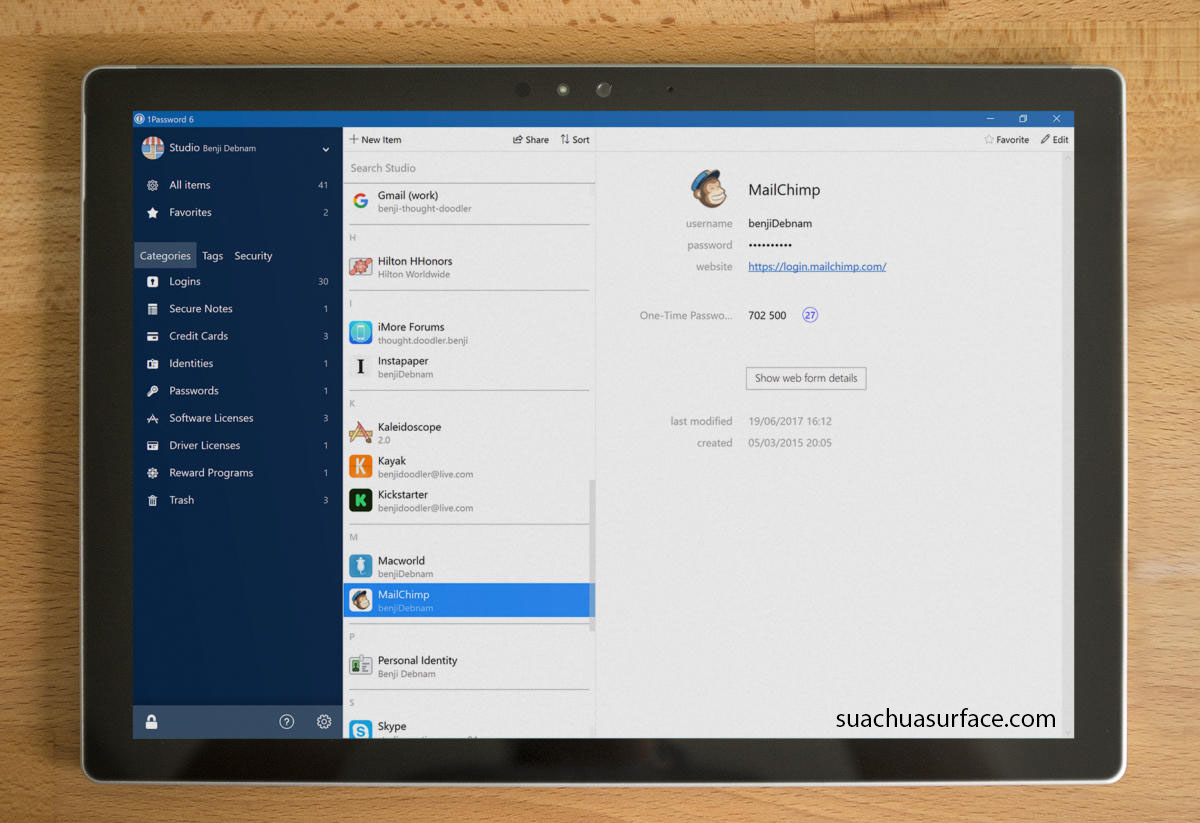The height and width of the screenshot is (823, 1200).
Task: Open settings with the gear icon
Action: [324, 722]
